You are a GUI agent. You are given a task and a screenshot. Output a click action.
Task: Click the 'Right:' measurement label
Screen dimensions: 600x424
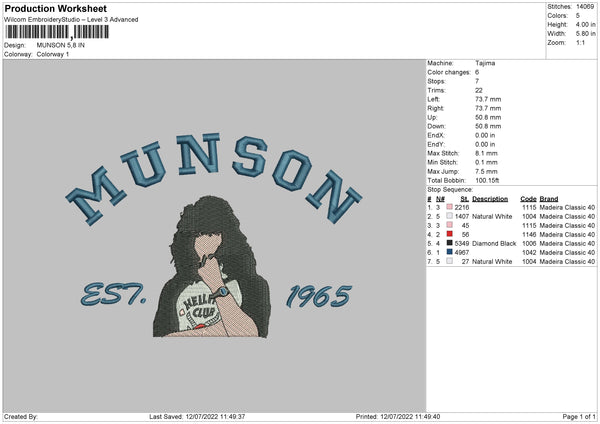coord(435,108)
